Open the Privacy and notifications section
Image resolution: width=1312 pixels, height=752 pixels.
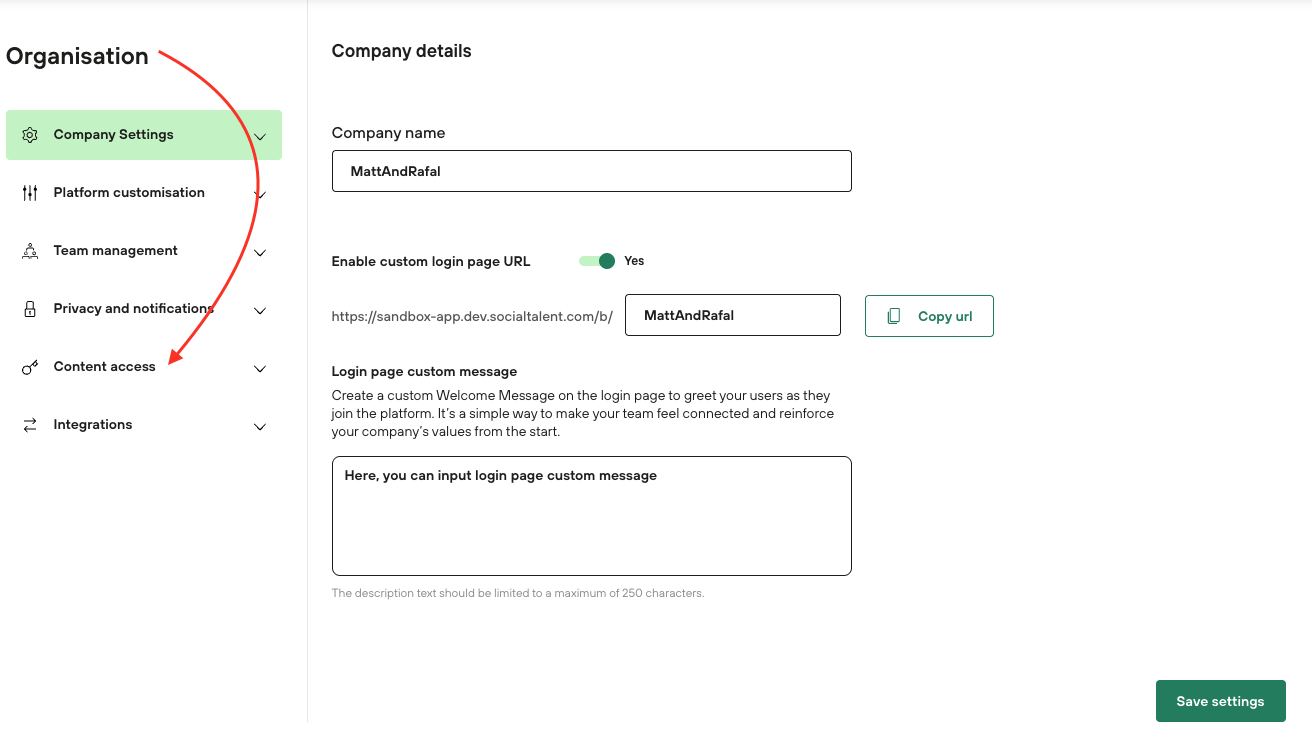133,309
